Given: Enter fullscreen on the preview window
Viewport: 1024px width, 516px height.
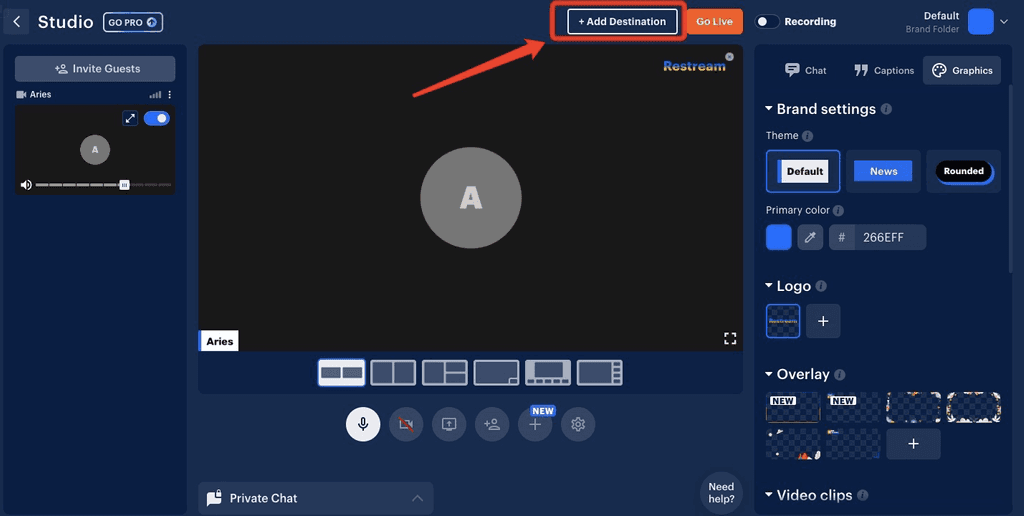Looking at the screenshot, I should pos(730,339).
